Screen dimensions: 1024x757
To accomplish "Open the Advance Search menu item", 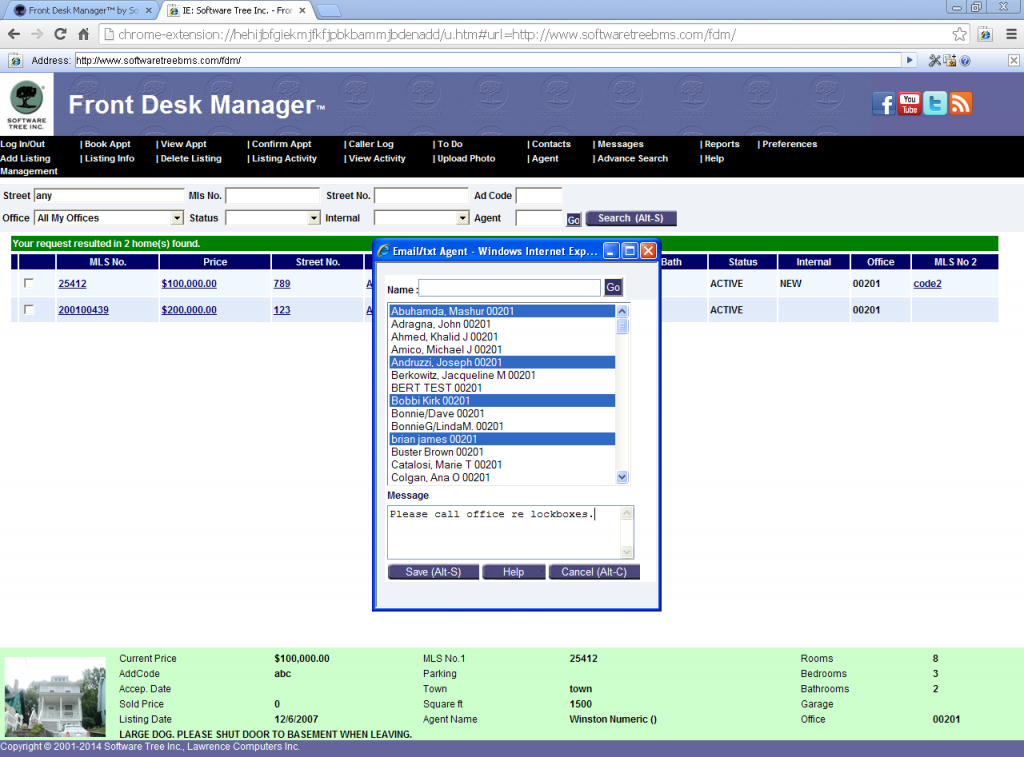I will click(x=631, y=159).
